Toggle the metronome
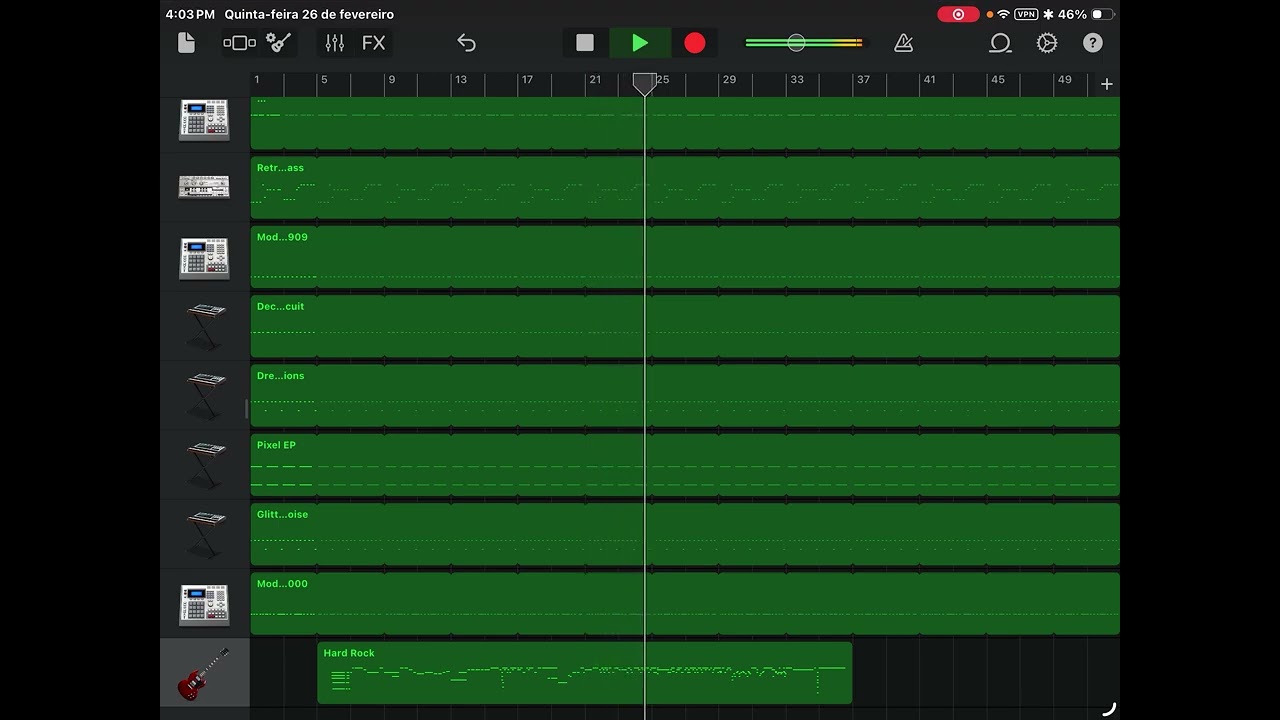The height and width of the screenshot is (720, 1280). (903, 43)
